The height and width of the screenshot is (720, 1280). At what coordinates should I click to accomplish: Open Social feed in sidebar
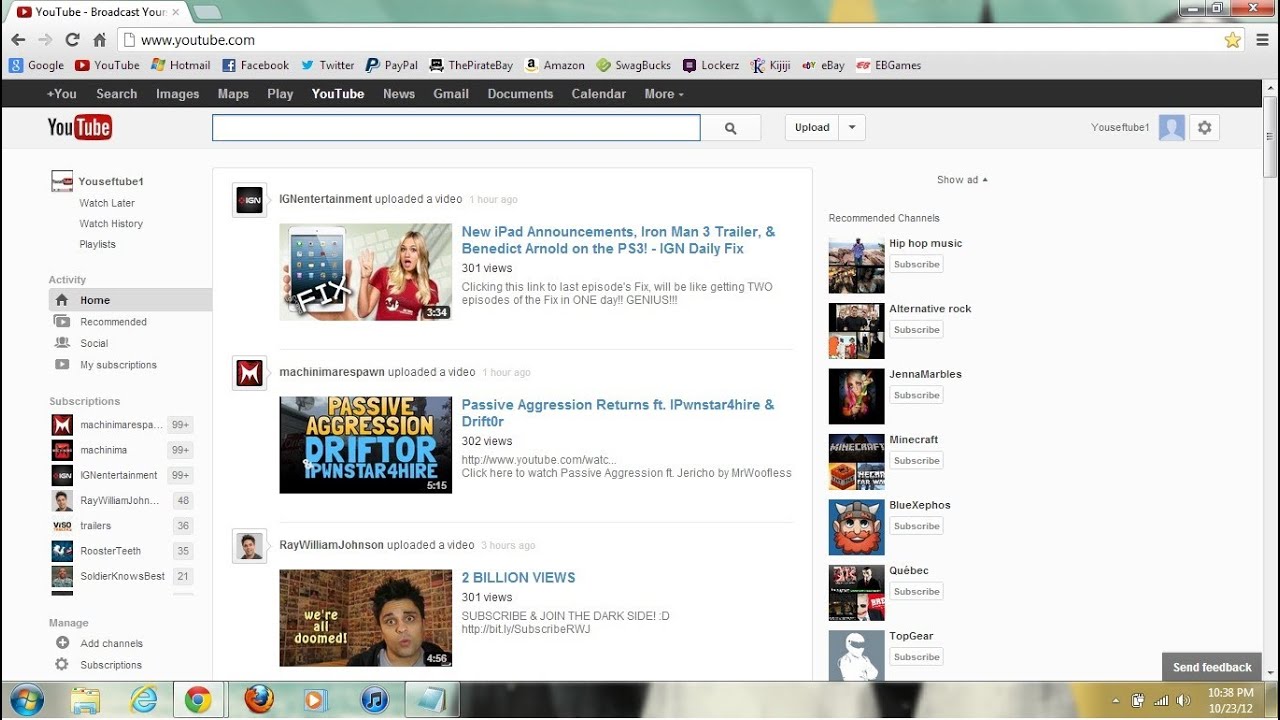click(x=94, y=343)
